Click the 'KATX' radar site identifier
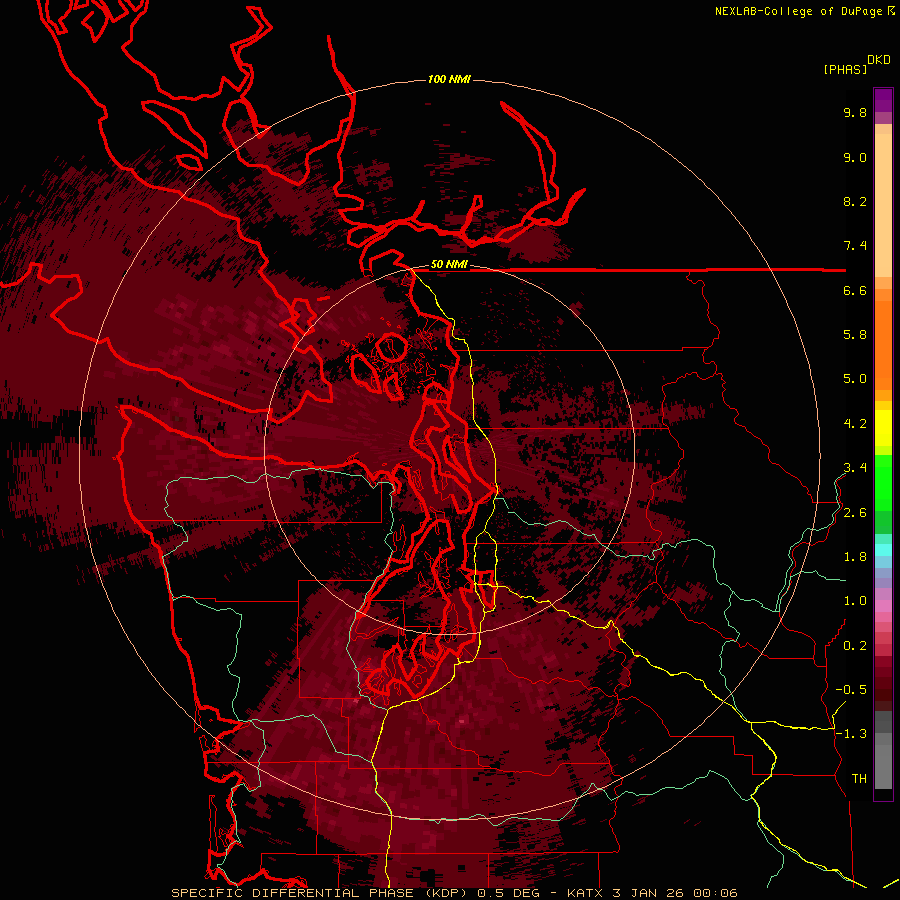Screen dimensions: 900x900 tap(585, 893)
